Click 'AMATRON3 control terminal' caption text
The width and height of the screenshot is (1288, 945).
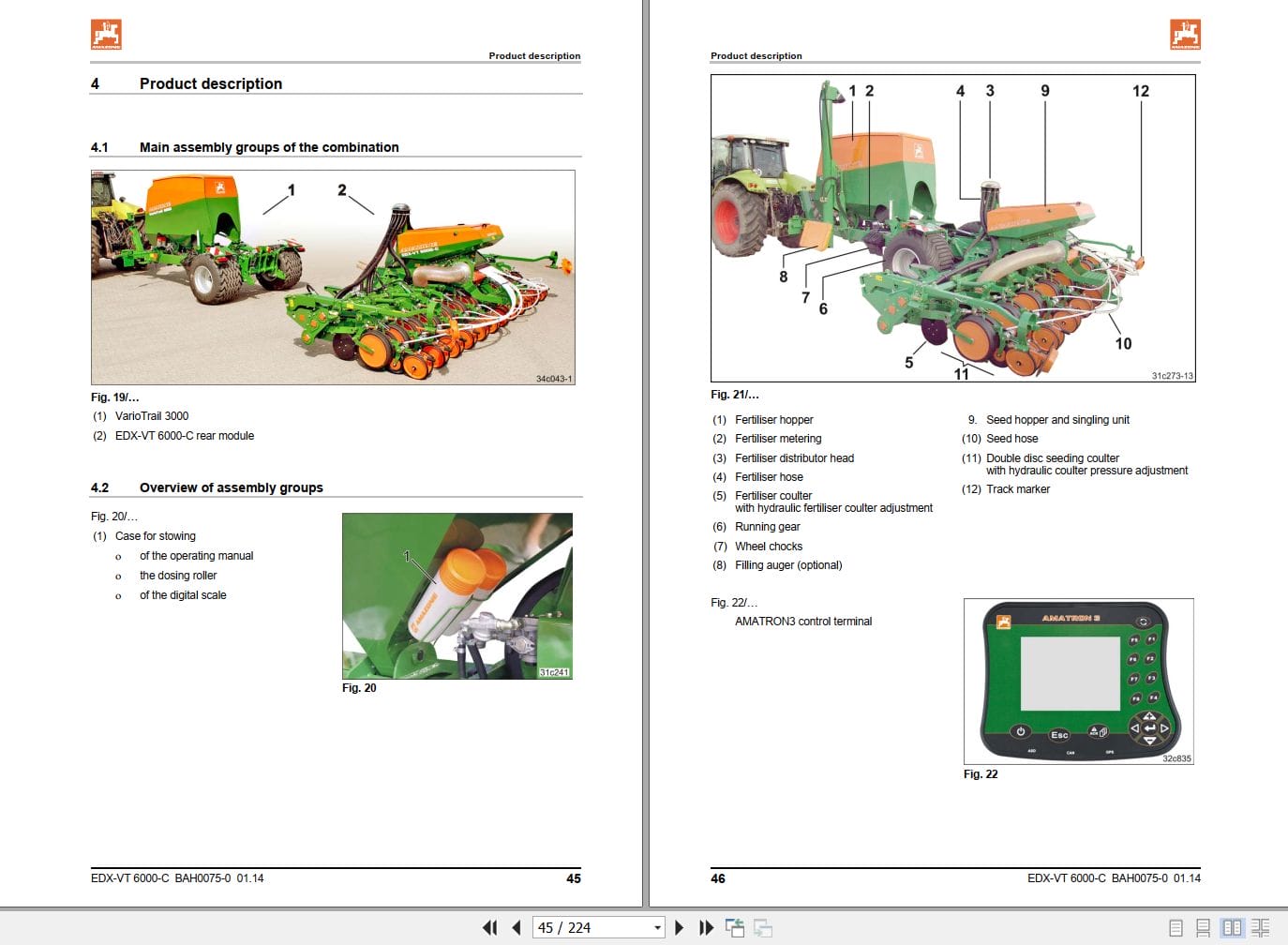click(x=803, y=622)
